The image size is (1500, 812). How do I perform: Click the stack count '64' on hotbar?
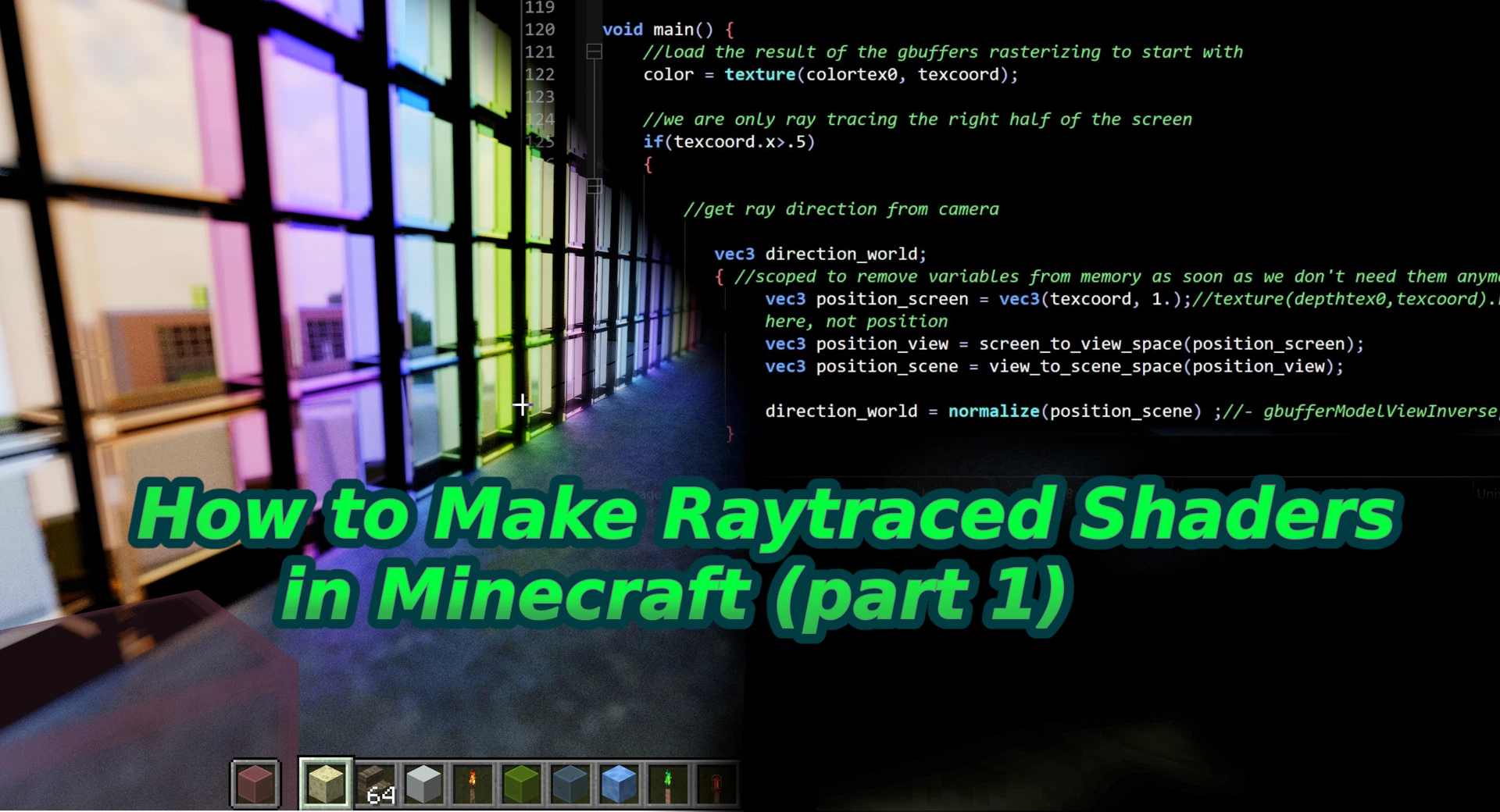tap(380, 796)
